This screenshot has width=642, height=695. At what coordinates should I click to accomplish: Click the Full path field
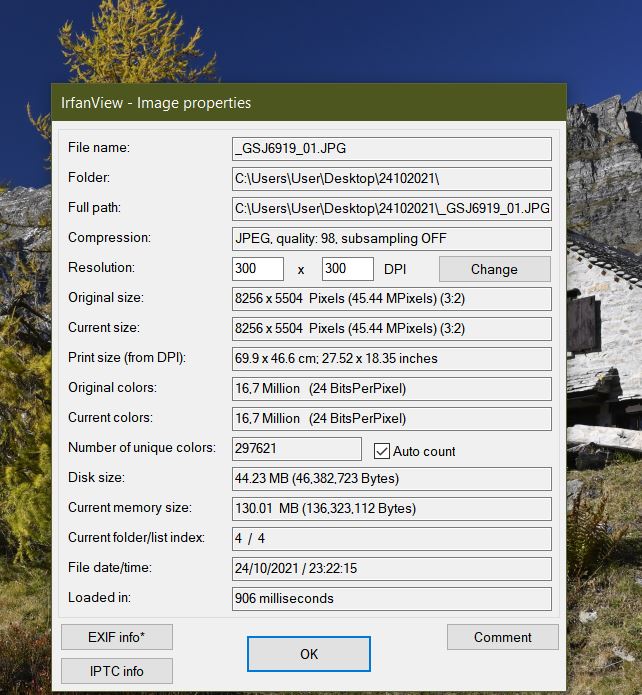(x=392, y=209)
